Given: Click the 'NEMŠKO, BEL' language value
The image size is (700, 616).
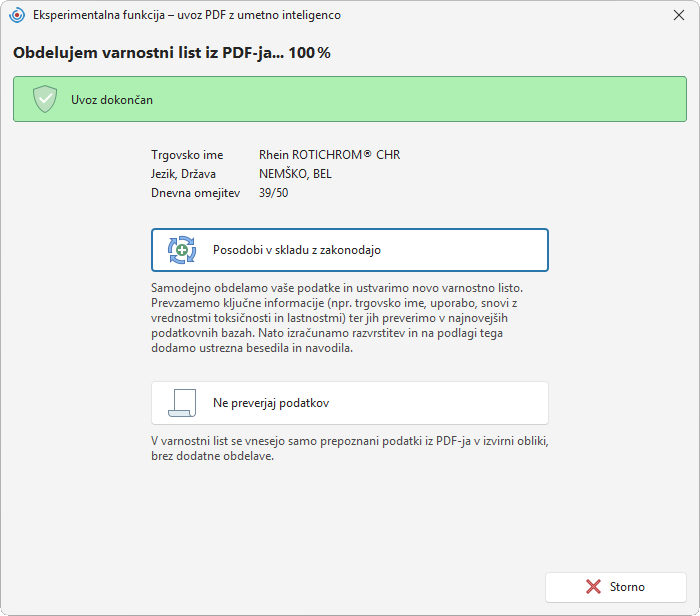Looking at the screenshot, I should (295, 174).
